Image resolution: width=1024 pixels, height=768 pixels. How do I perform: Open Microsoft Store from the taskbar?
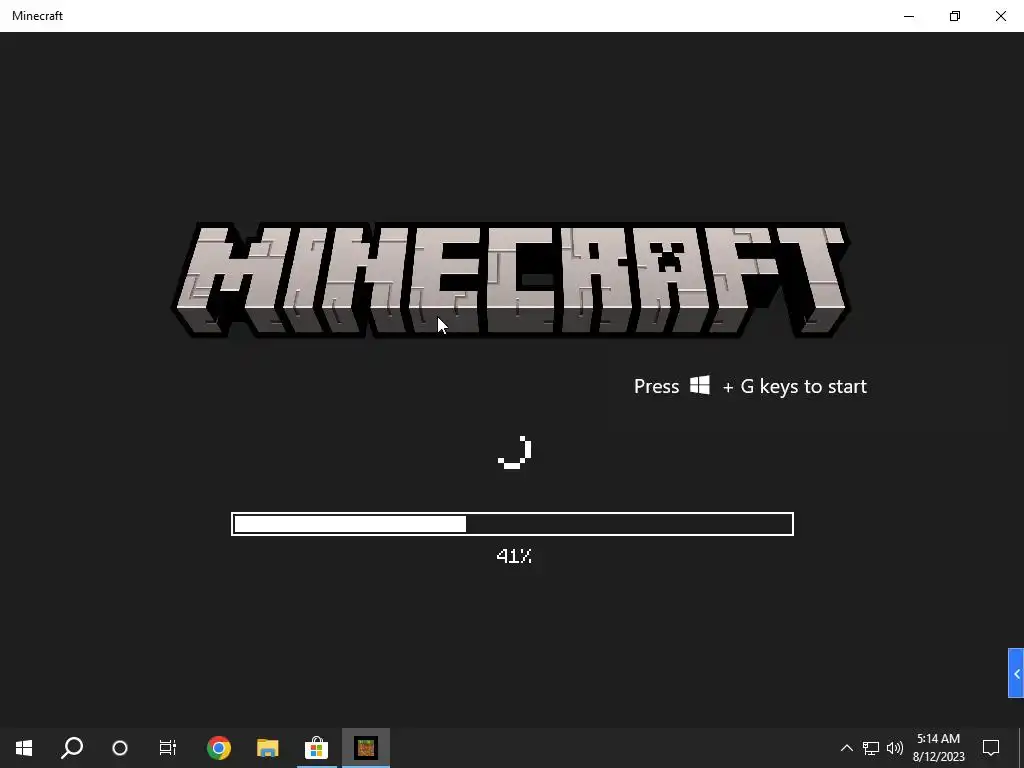click(316, 748)
